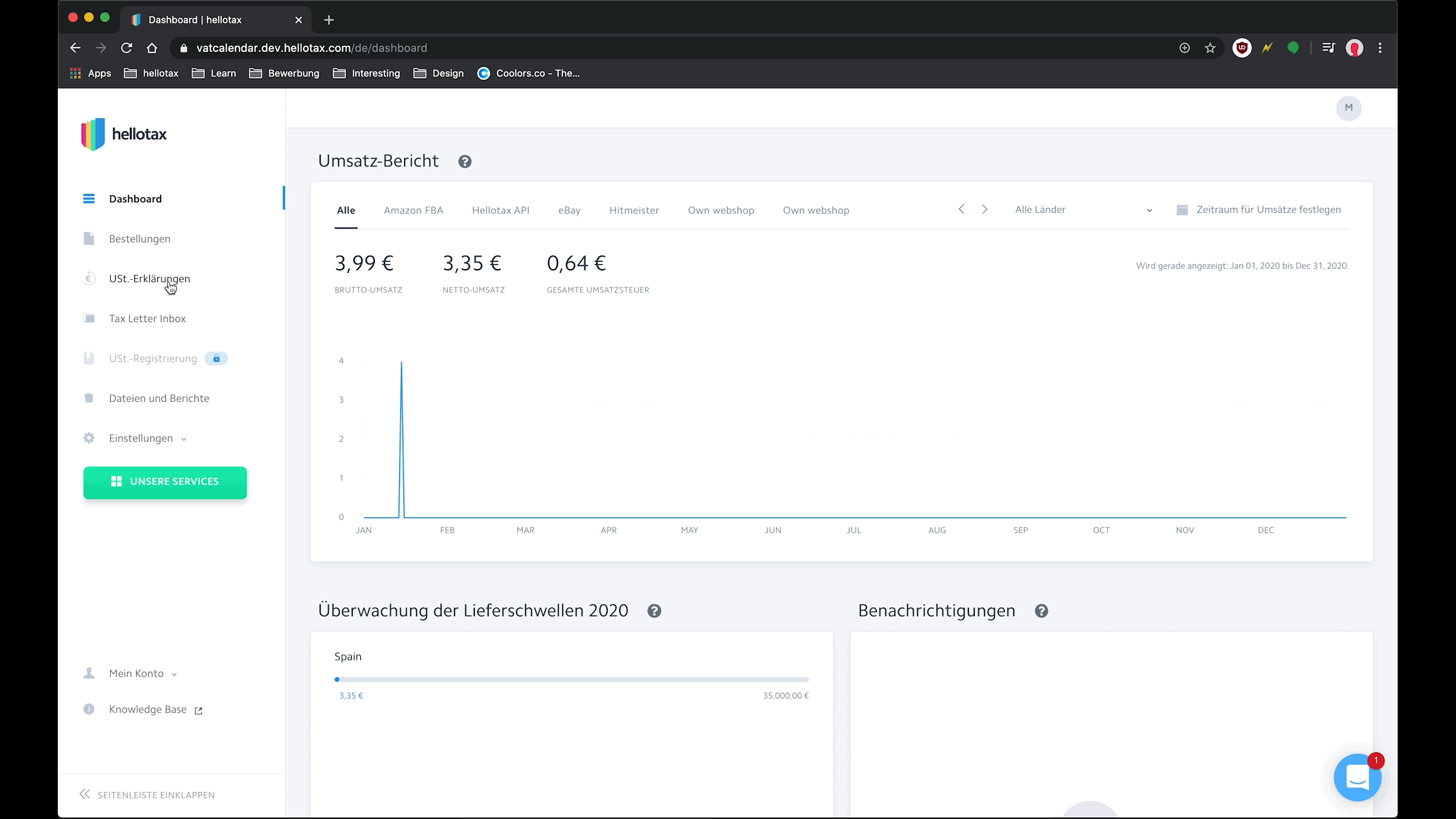
Task: Click the Dashboard menu icon in sidebar
Action: point(89,199)
